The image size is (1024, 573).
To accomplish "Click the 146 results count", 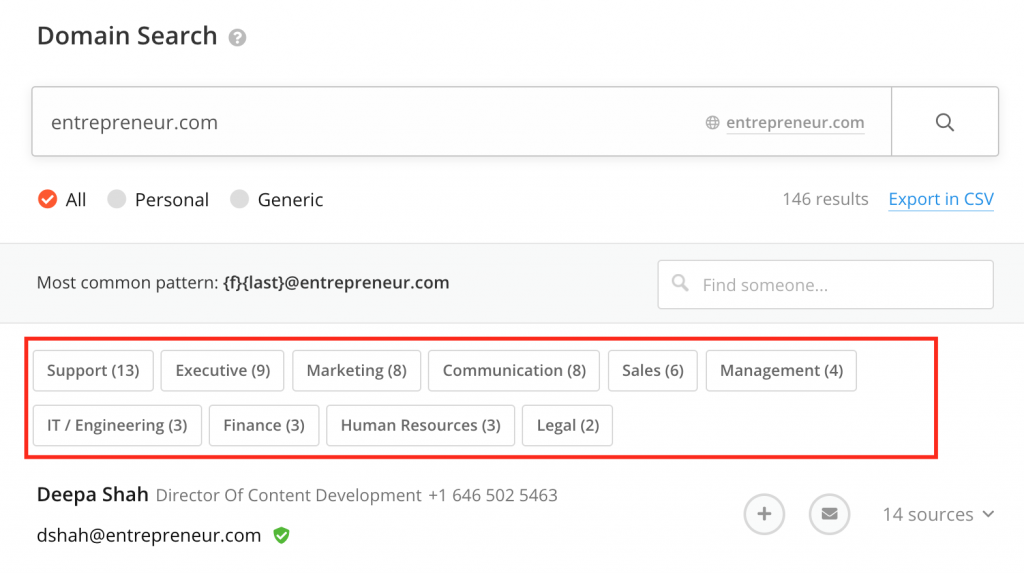I will tap(825, 199).
